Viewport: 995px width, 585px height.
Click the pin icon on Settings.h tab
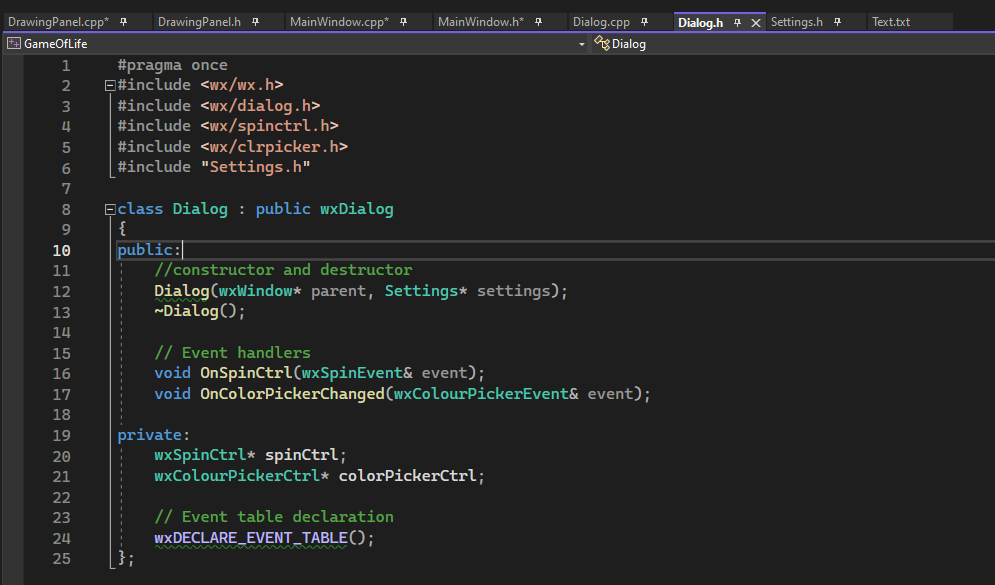click(x=837, y=20)
